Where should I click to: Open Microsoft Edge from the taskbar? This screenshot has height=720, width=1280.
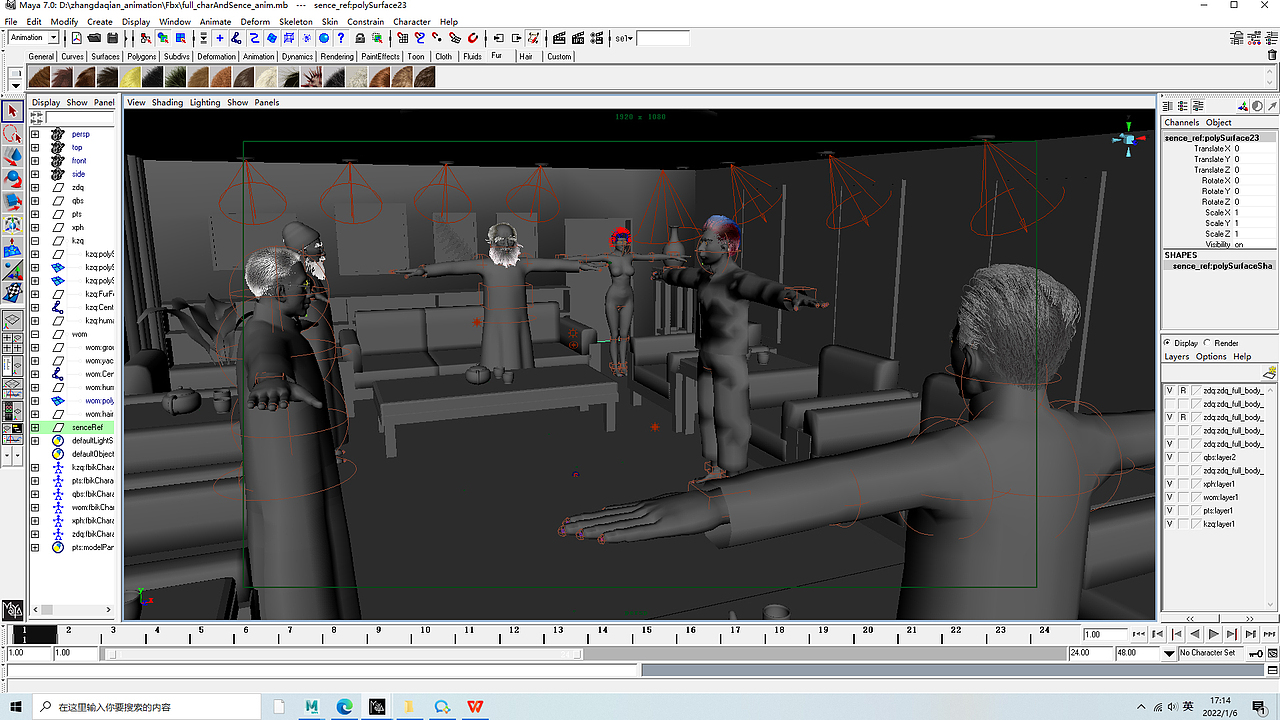pyautogui.click(x=344, y=707)
